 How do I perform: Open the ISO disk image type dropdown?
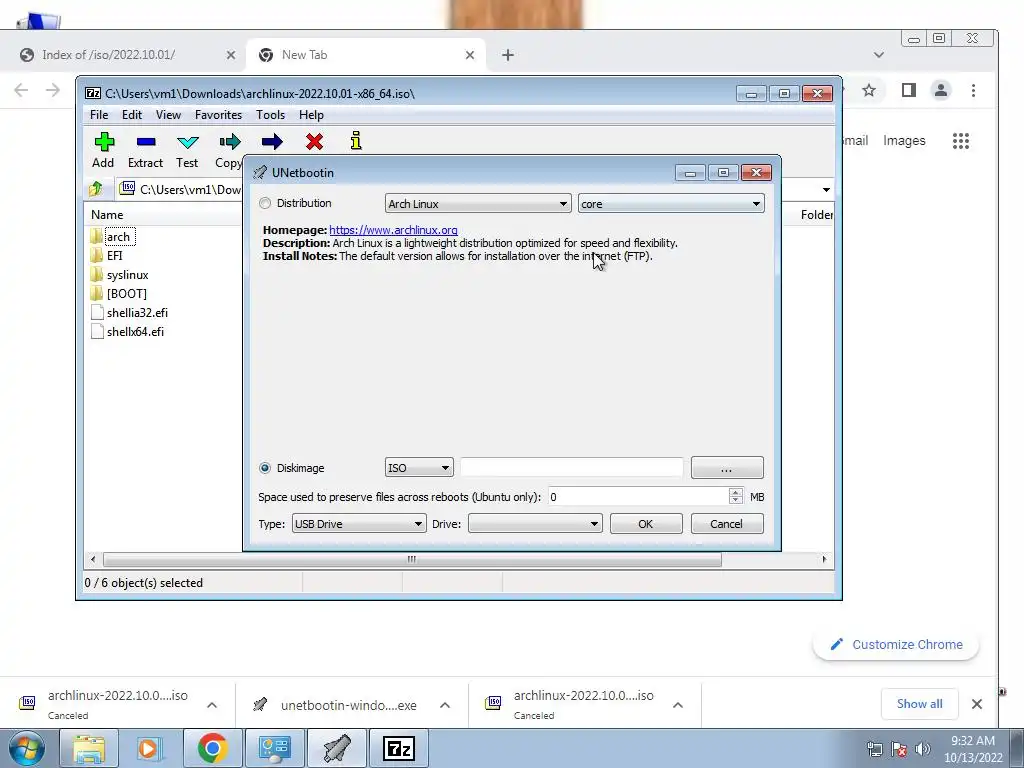pos(419,468)
